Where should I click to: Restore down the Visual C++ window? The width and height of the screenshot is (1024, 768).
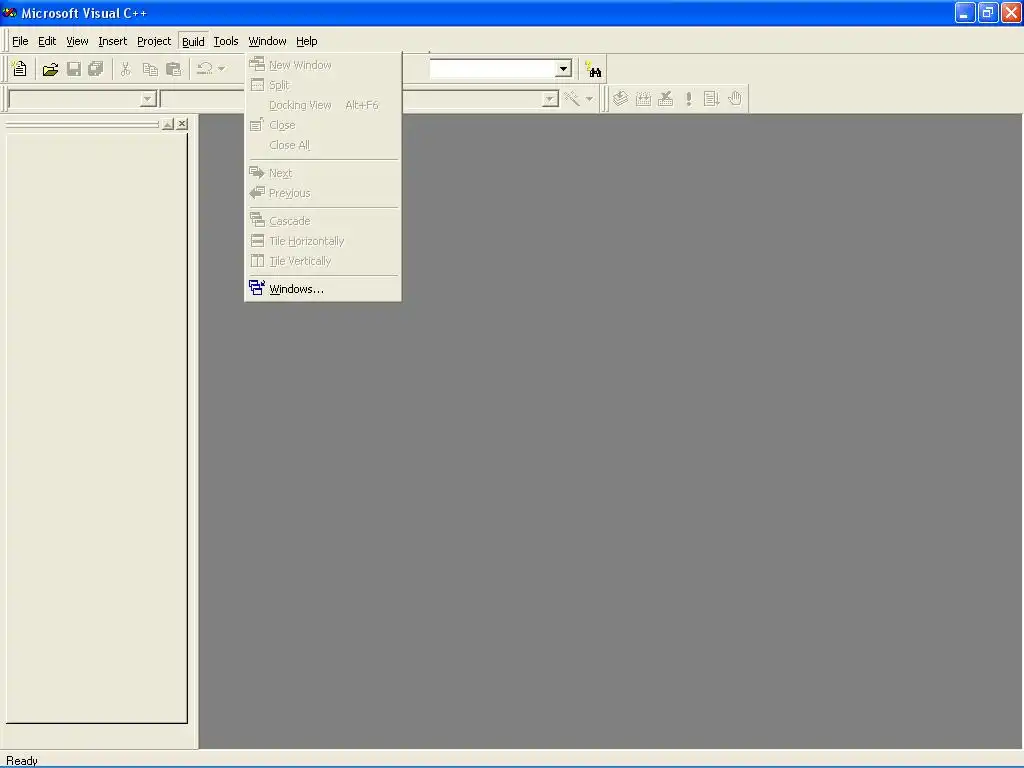coord(987,12)
